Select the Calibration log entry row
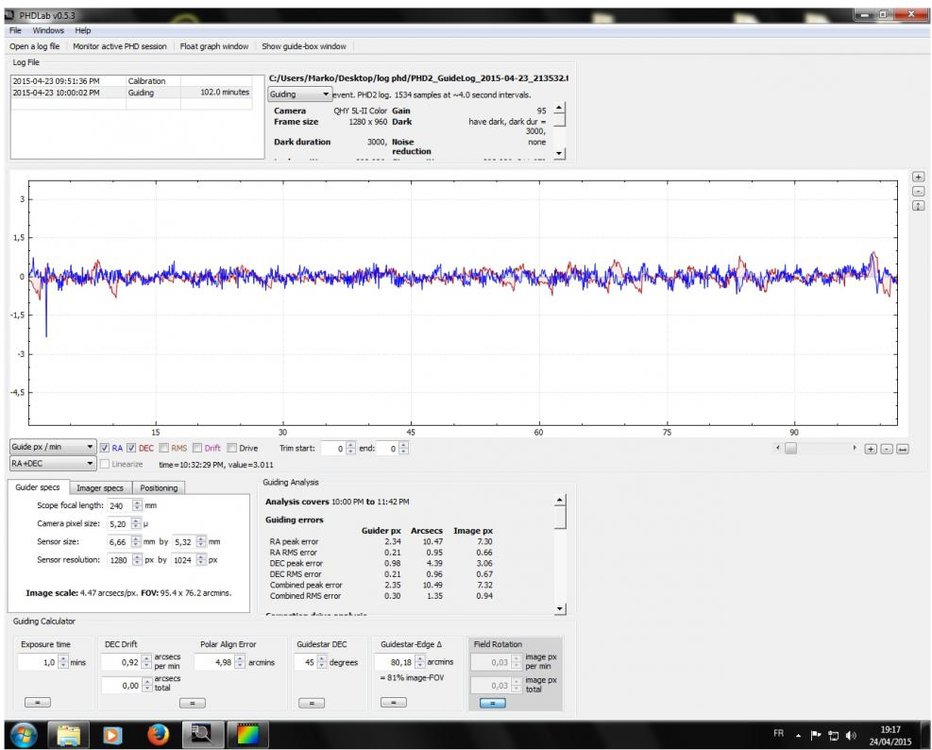 (131, 81)
